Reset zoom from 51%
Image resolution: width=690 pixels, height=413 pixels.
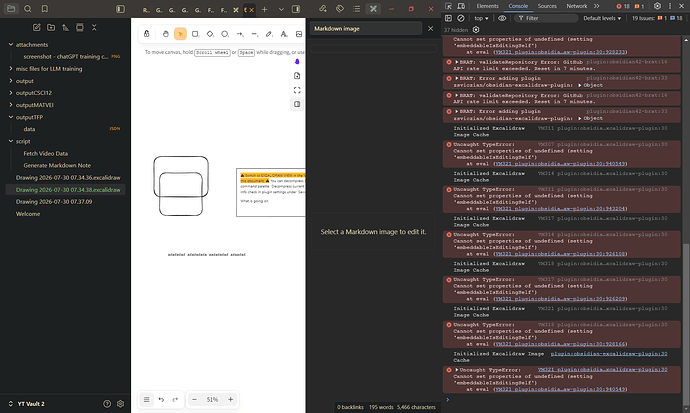click(x=212, y=399)
